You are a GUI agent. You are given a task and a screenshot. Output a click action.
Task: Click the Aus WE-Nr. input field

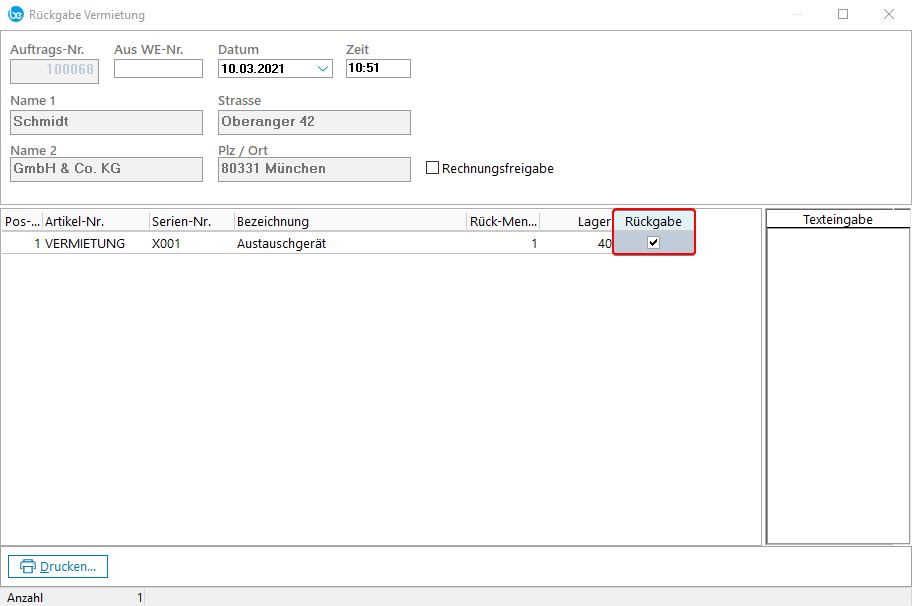158,69
